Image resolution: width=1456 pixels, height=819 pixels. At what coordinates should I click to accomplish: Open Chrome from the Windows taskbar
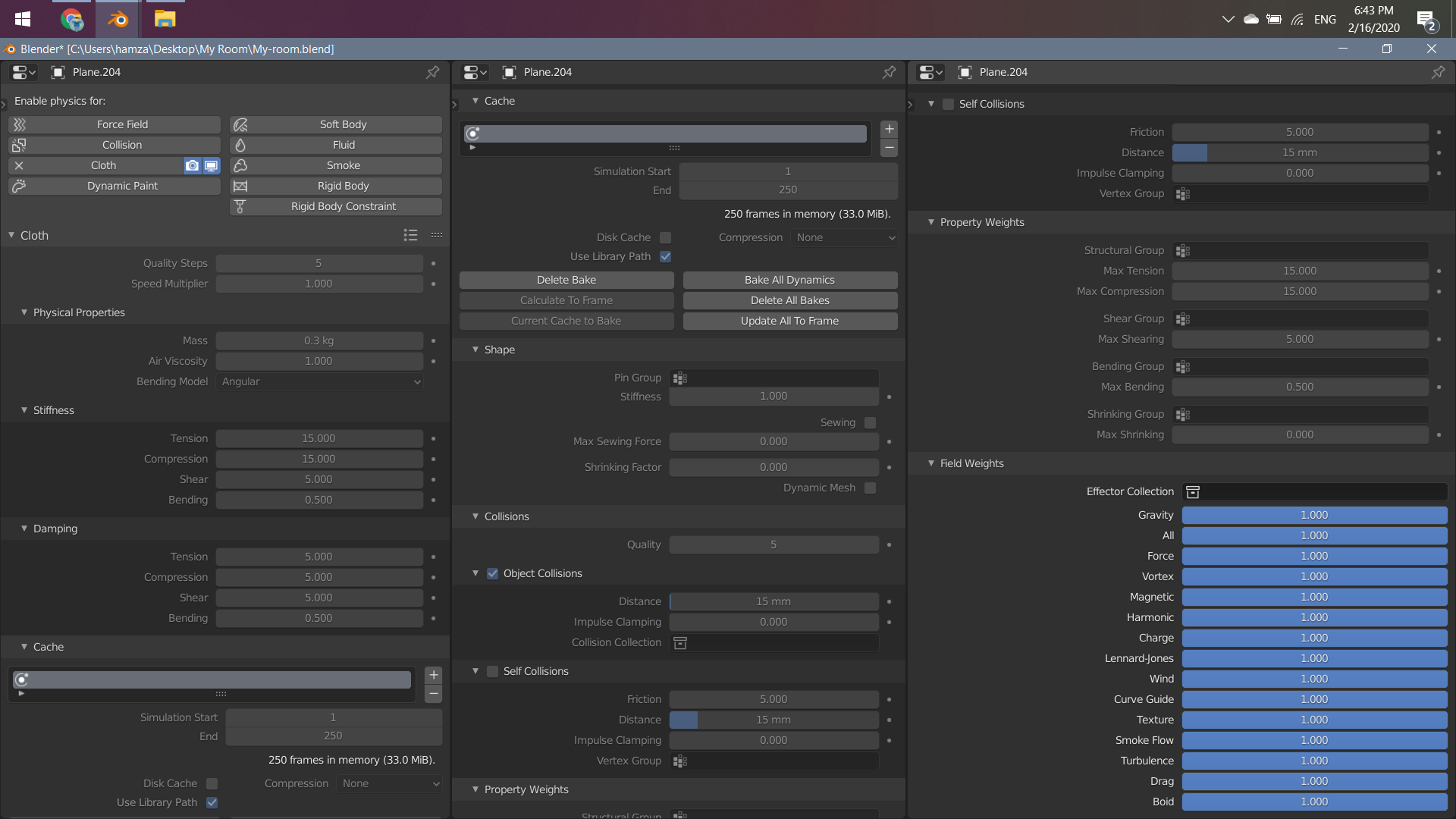[x=72, y=19]
